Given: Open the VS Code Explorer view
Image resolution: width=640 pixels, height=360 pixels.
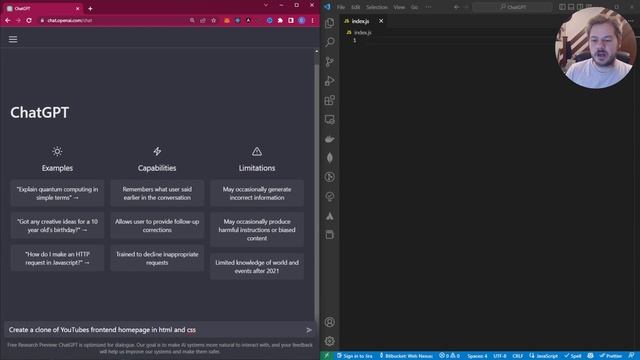Looking at the screenshot, I should 330,23.
